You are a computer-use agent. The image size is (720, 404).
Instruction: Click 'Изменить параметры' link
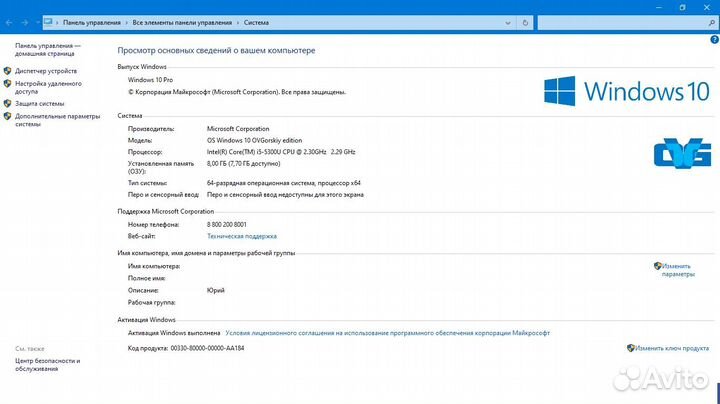click(678, 270)
